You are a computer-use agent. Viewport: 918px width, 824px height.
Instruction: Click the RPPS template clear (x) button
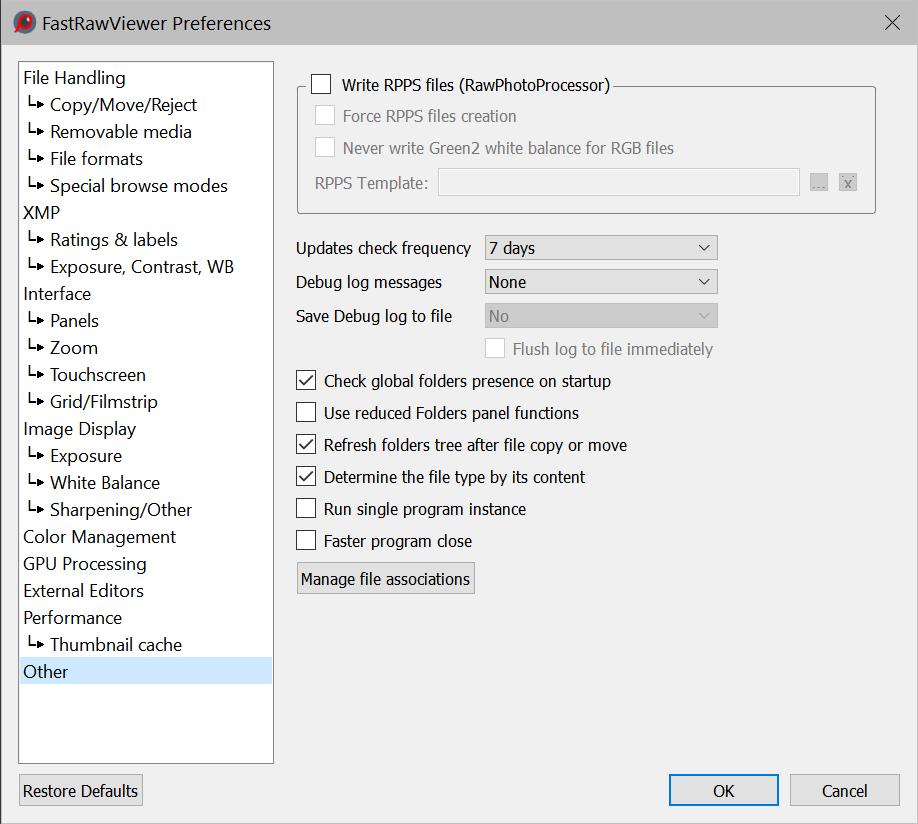pos(847,182)
